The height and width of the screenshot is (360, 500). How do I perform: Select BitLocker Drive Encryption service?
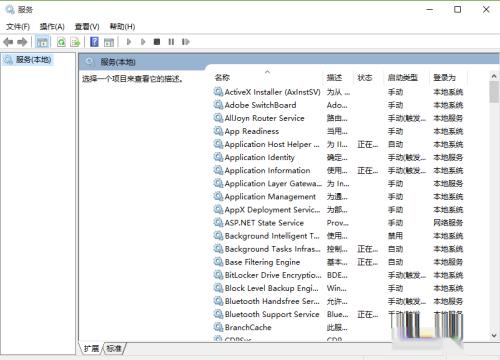338,275
